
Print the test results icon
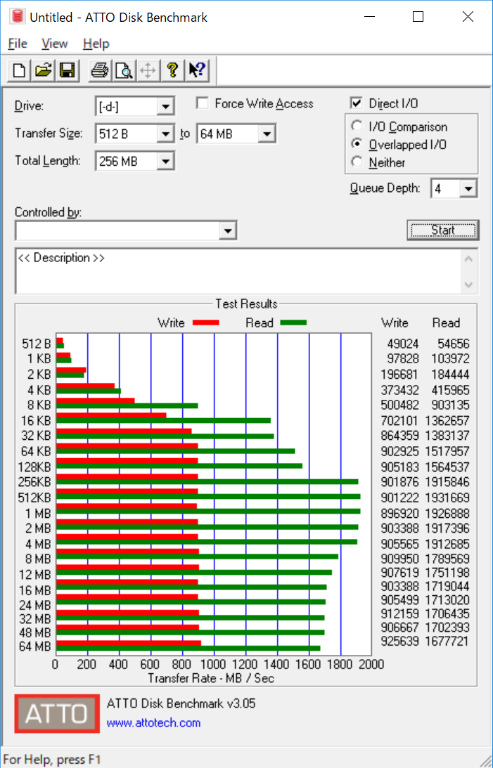[100, 71]
